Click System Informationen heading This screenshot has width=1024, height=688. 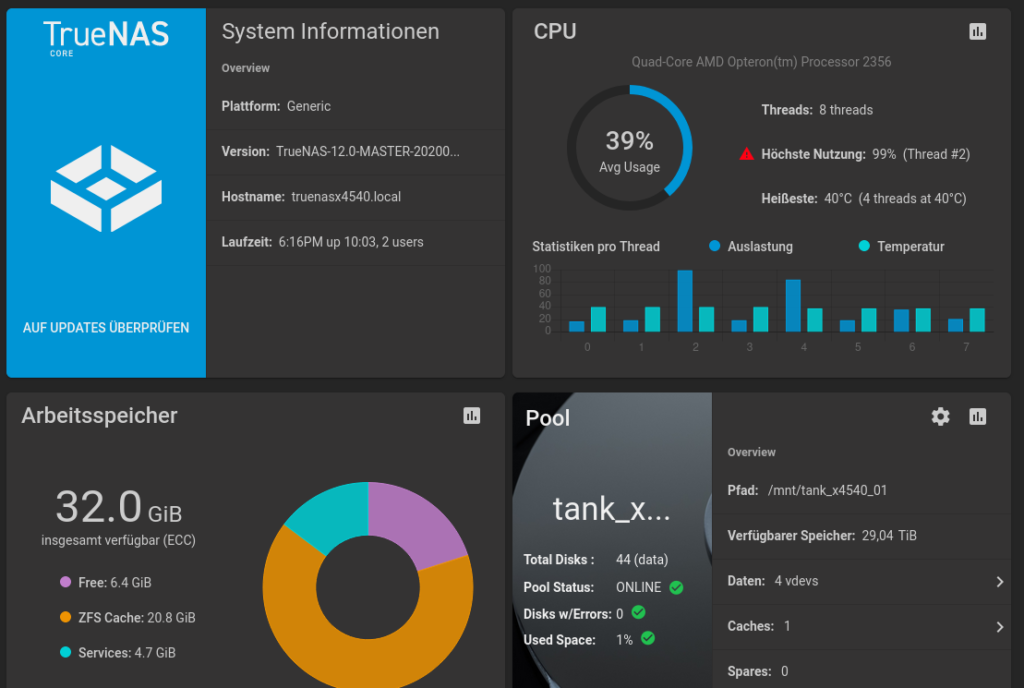click(330, 31)
